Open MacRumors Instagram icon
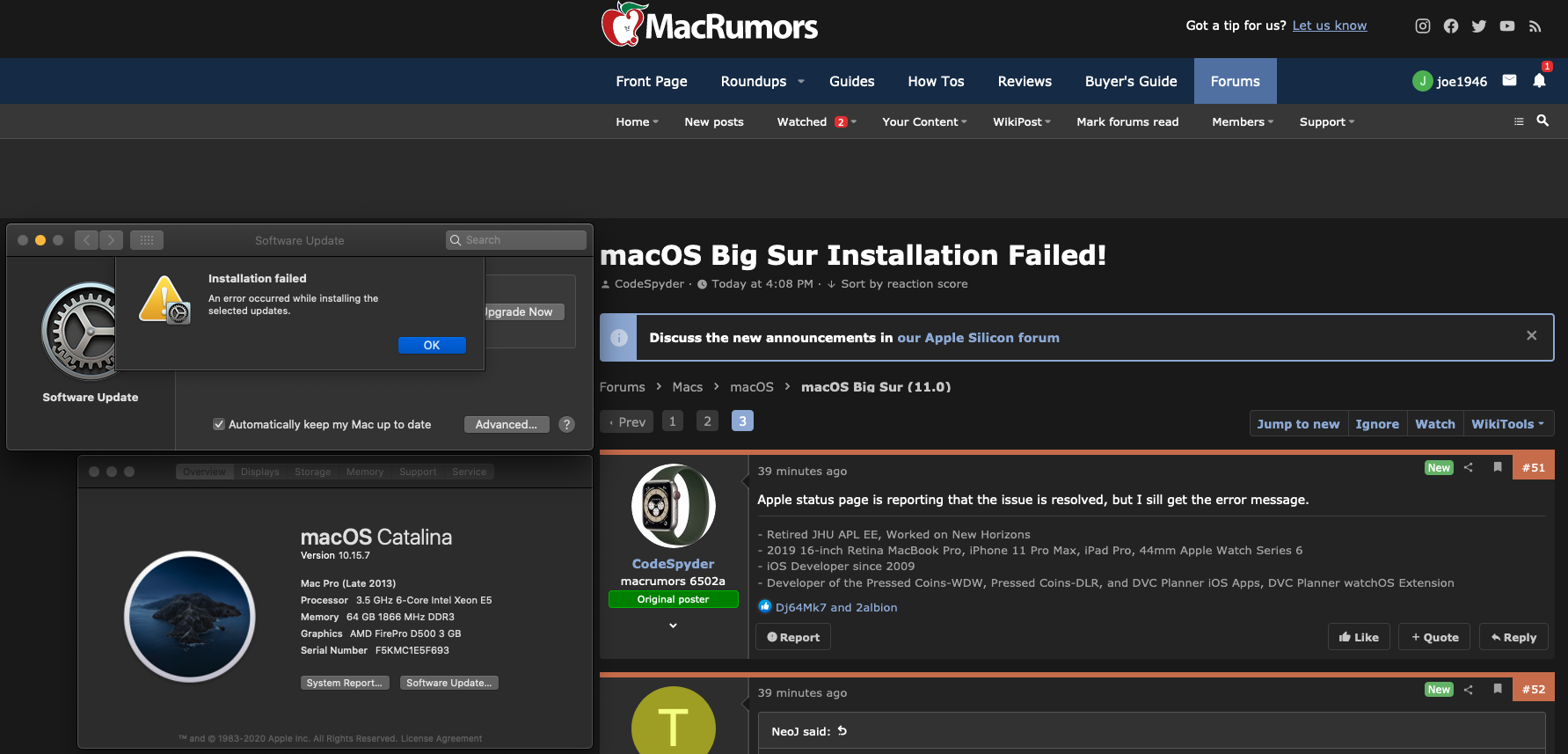 point(1422,26)
